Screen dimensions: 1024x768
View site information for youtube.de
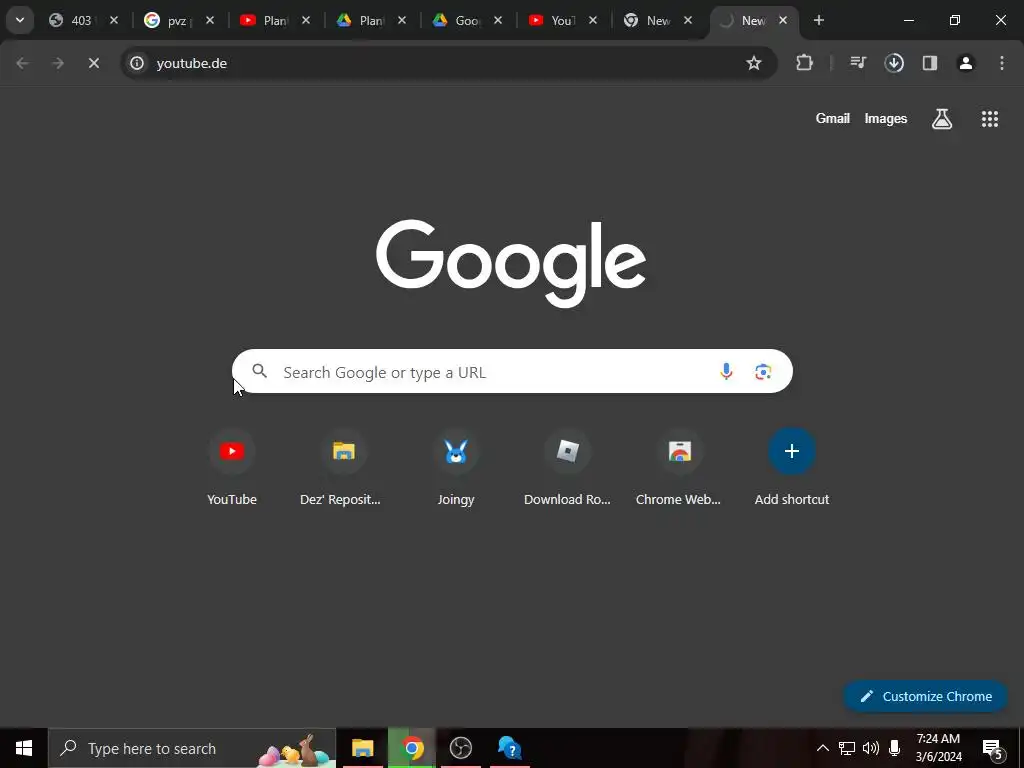pos(136,63)
